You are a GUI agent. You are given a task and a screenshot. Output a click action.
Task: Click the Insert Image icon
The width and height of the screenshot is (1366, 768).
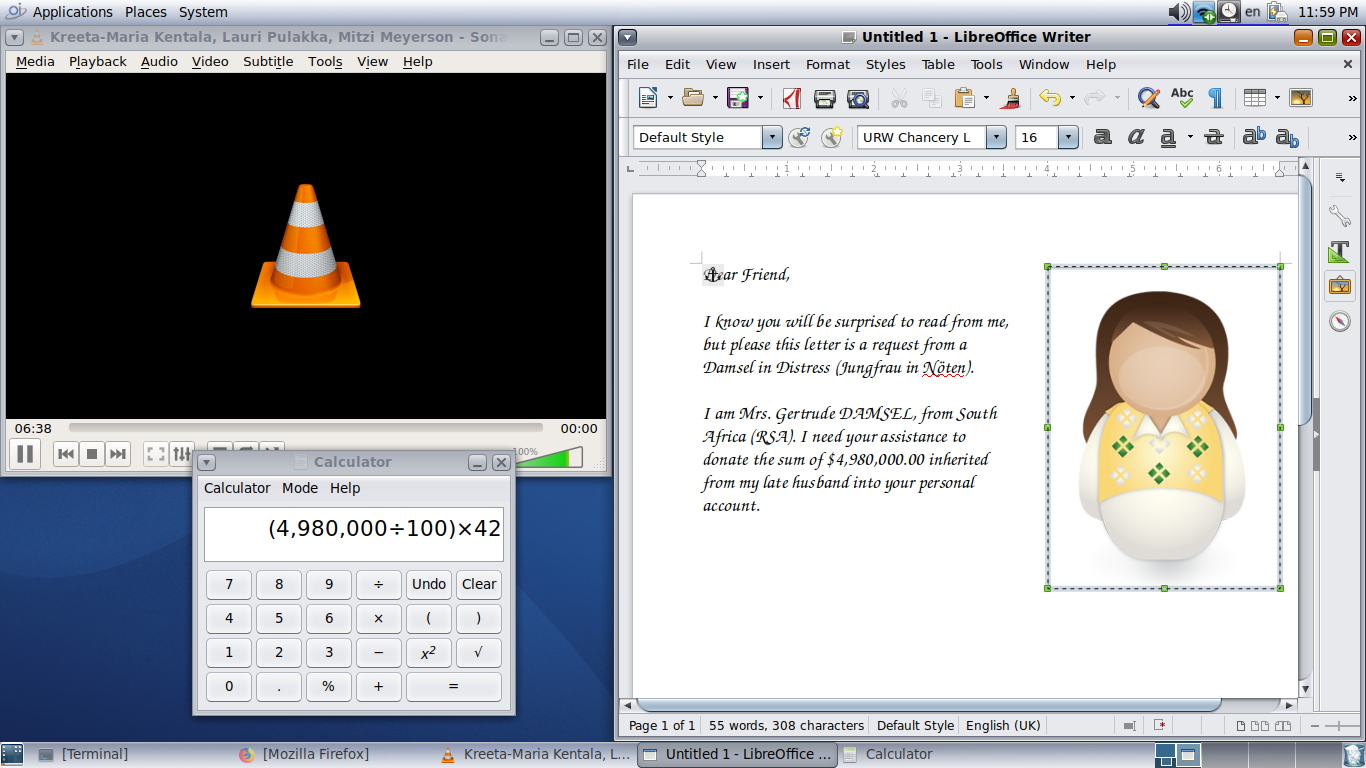[1301, 98]
